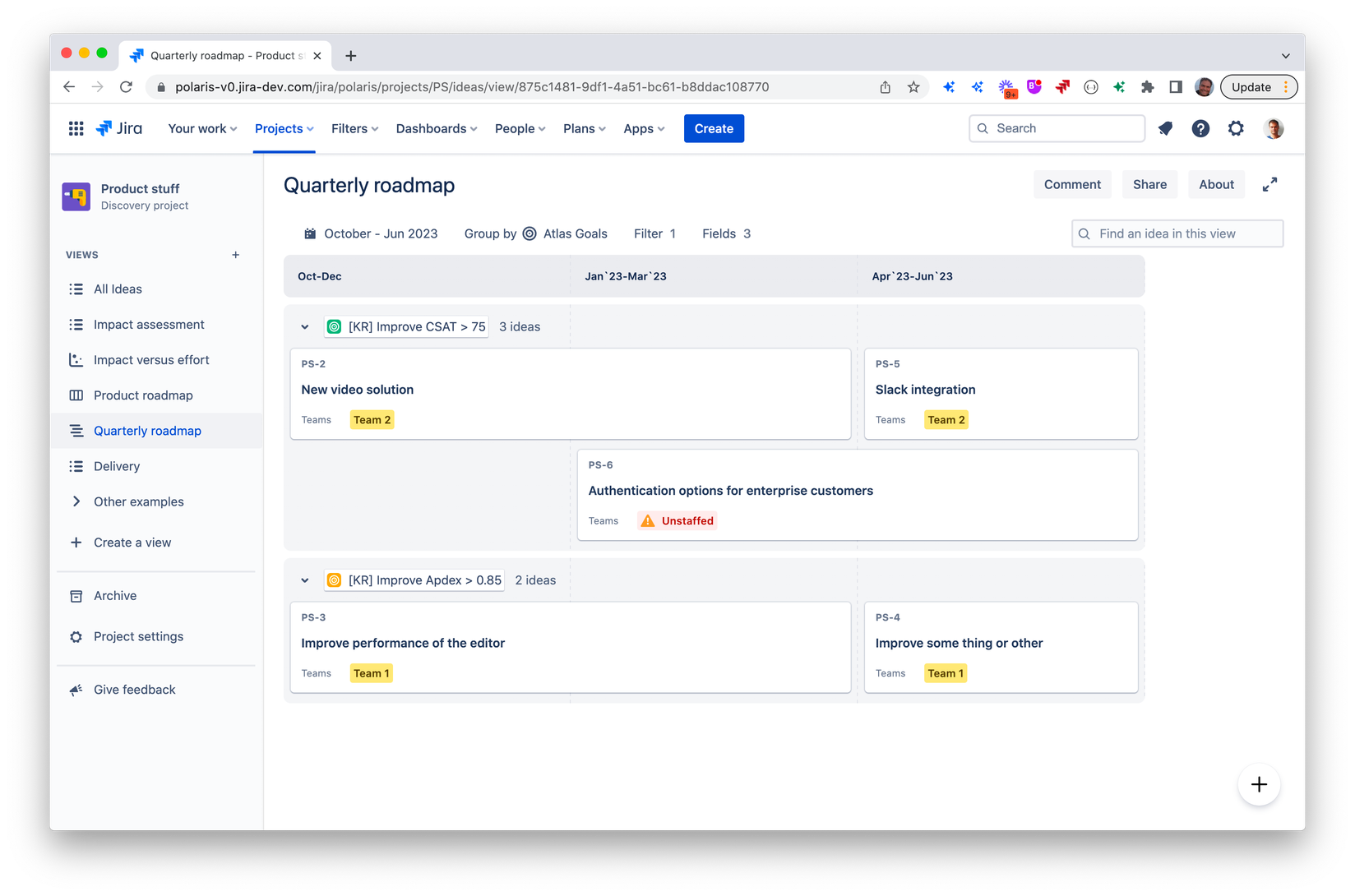Switch to the Quarterly roadmap browser tab

[x=222, y=55]
